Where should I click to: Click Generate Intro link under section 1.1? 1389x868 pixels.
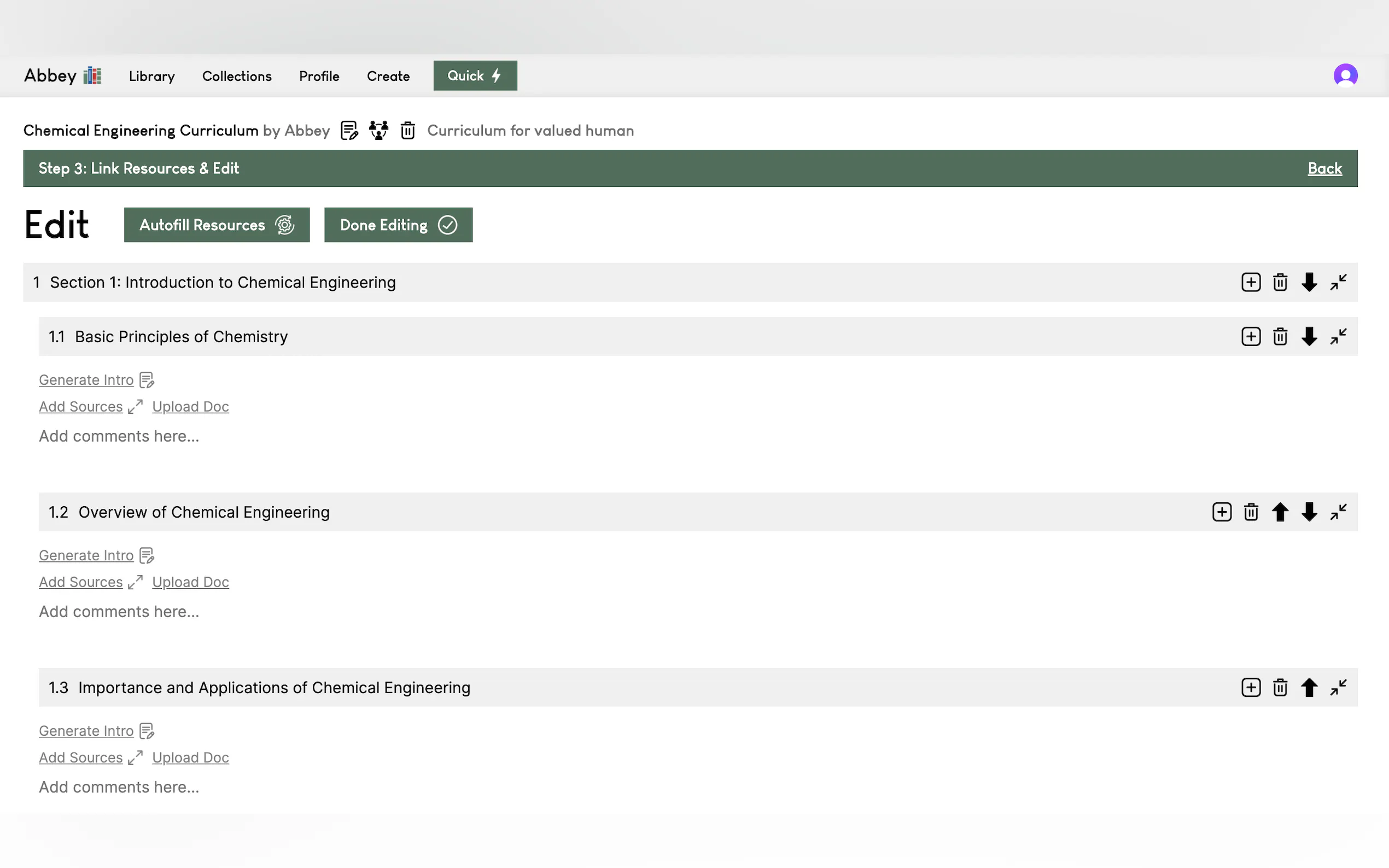(x=86, y=380)
